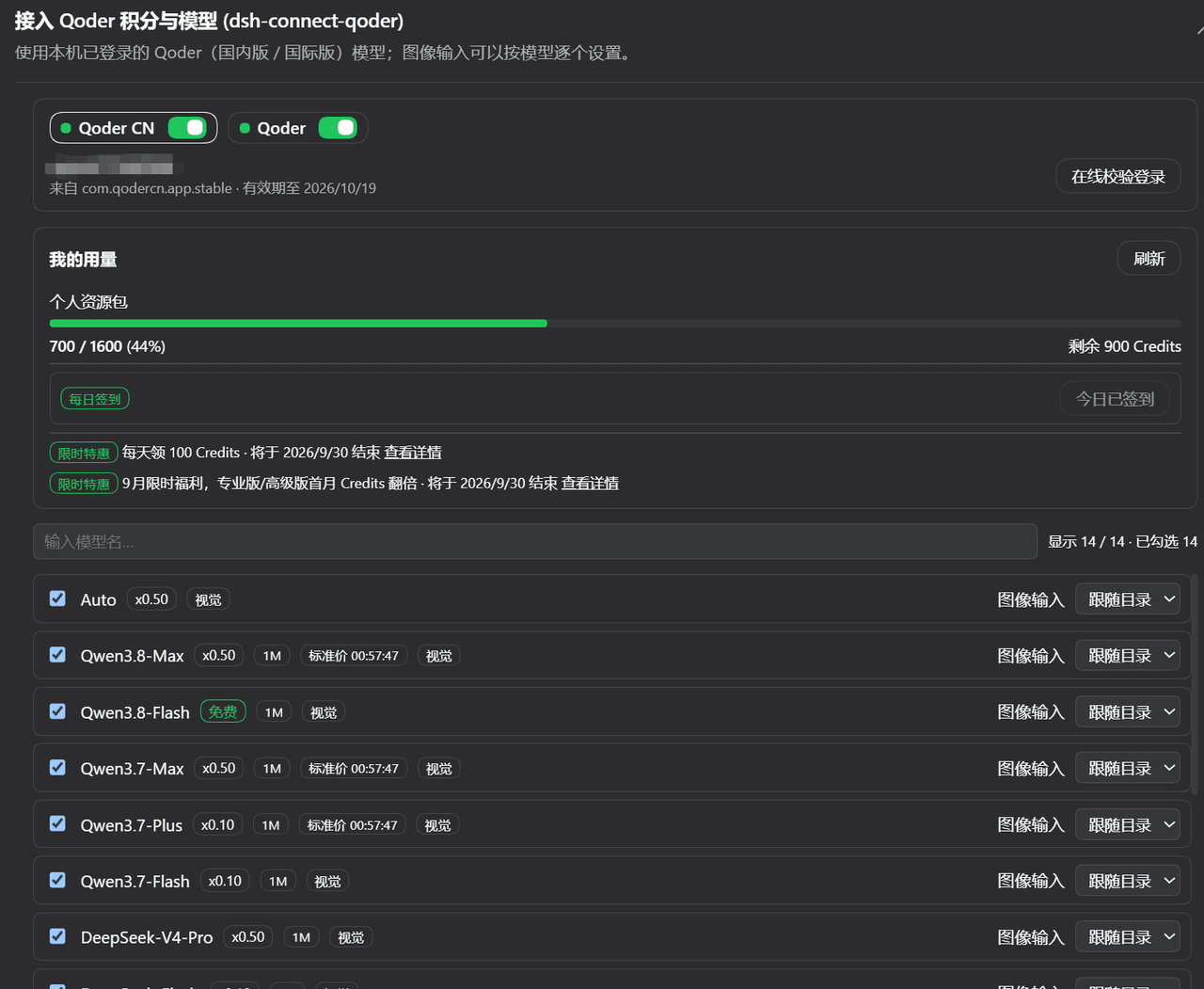Uncheck the Qwen3.8-Flash model checkbox
Image resolution: width=1204 pixels, height=989 pixels.
coord(57,711)
